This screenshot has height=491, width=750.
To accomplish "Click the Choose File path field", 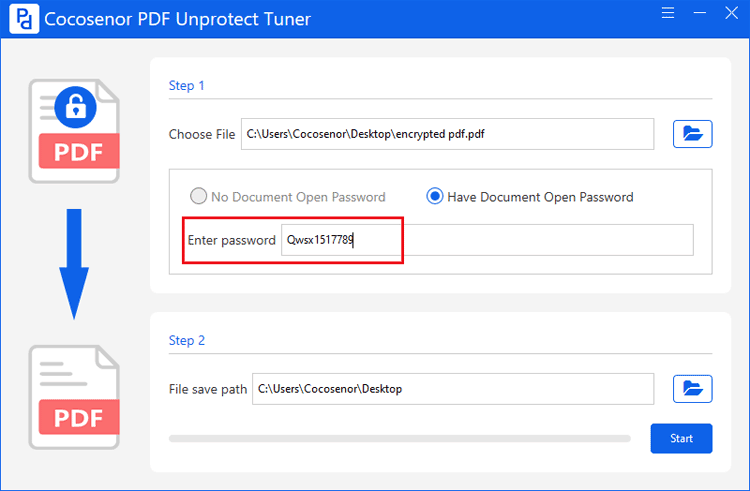I will point(447,134).
